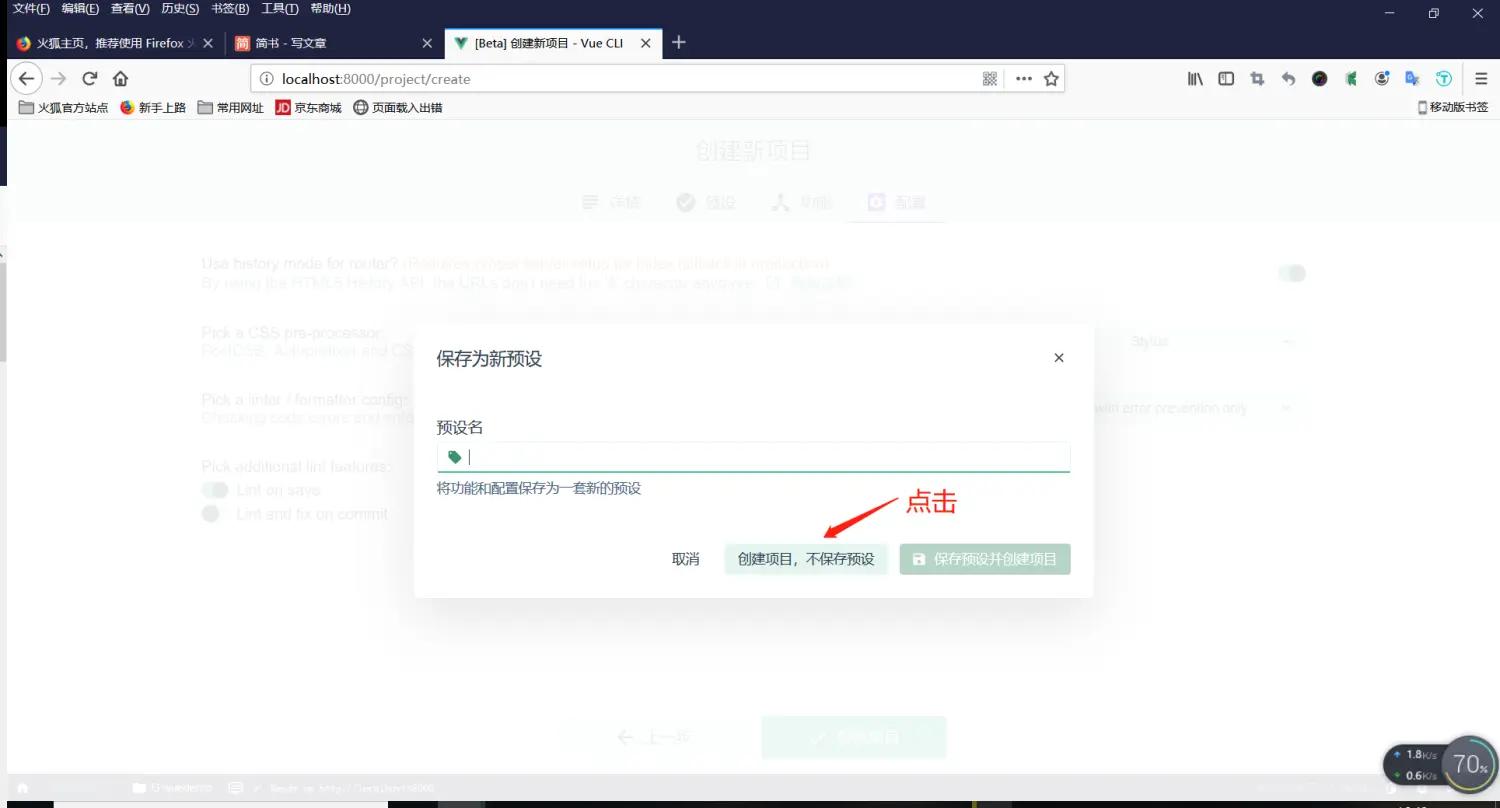Open the 京东商城 bookmark
1500x808 pixels.
309,107
